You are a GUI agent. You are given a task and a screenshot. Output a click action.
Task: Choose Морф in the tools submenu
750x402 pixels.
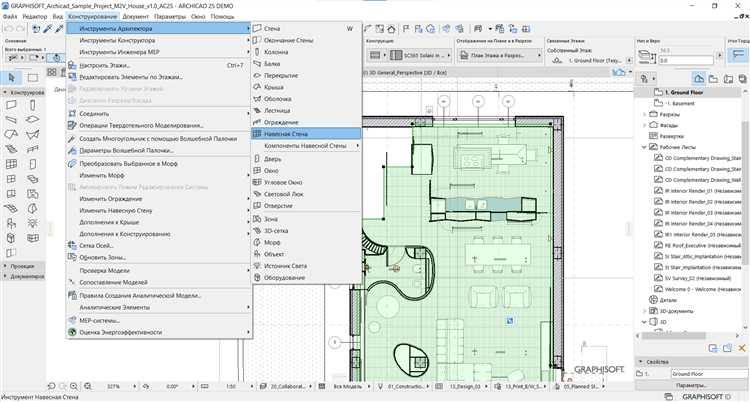(306, 243)
